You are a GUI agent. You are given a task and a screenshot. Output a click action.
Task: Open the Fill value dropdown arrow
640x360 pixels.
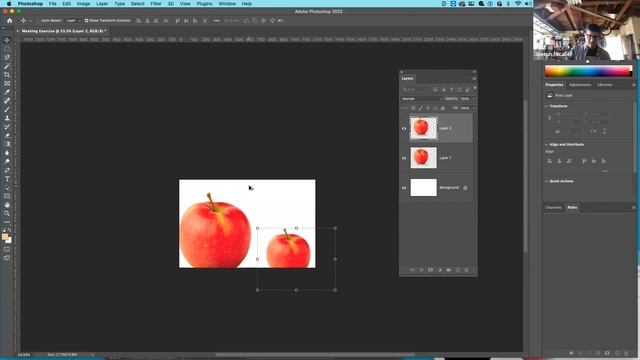click(473, 108)
